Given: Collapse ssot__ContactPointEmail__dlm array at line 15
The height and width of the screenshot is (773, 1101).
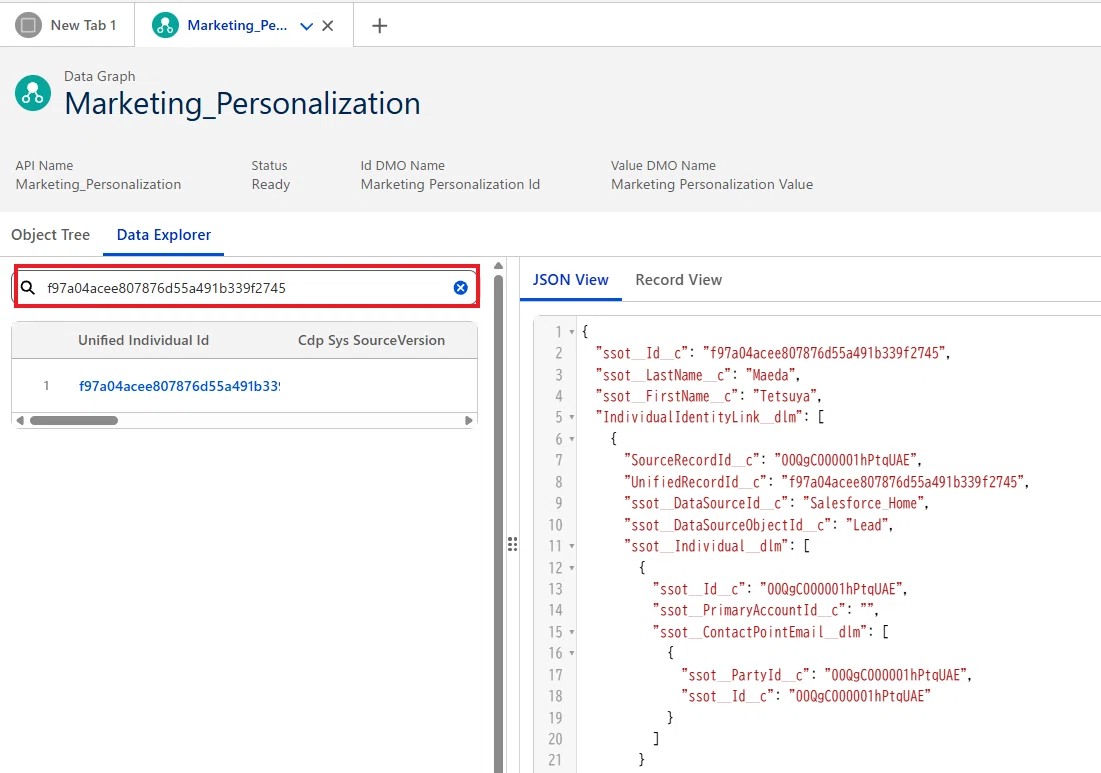Looking at the screenshot, I should [572, 632].
